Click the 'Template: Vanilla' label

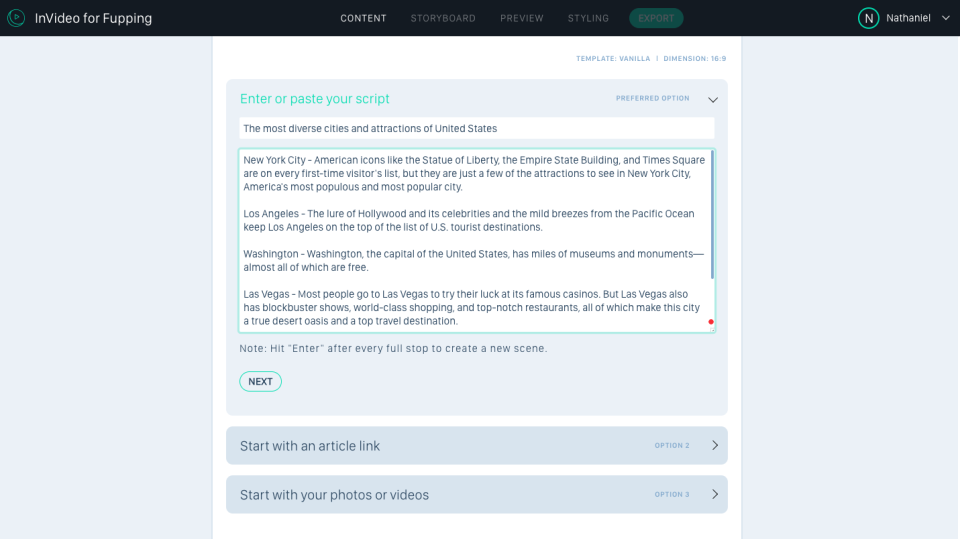pos(612,59)
